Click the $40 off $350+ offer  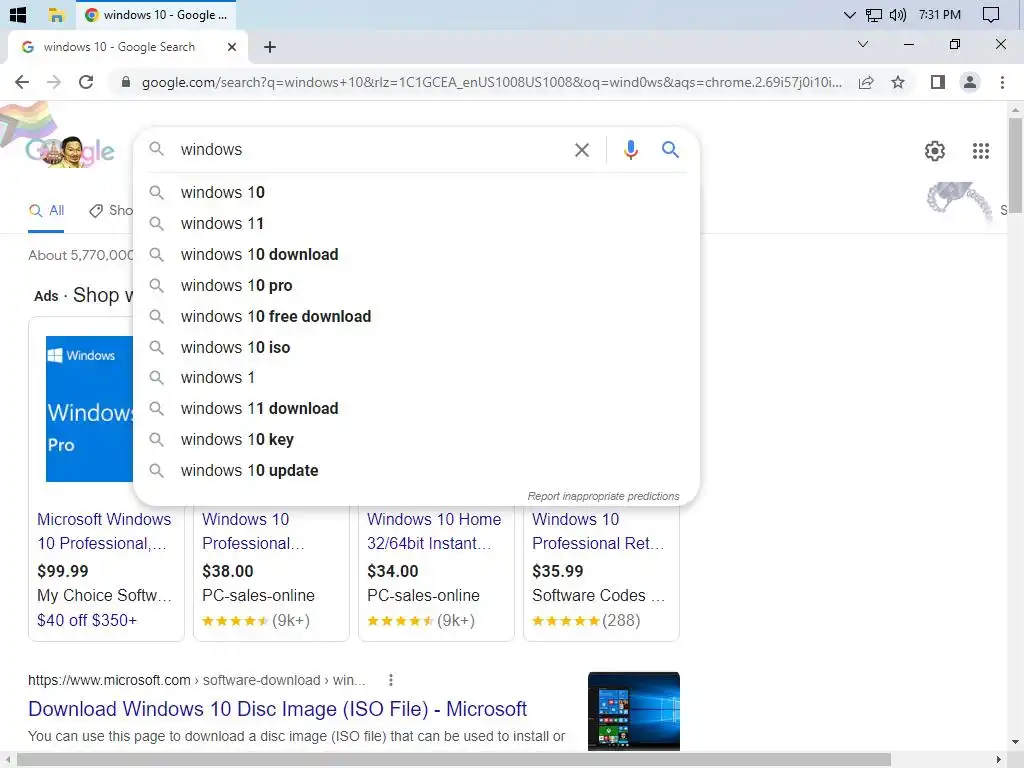coord(87,620)
